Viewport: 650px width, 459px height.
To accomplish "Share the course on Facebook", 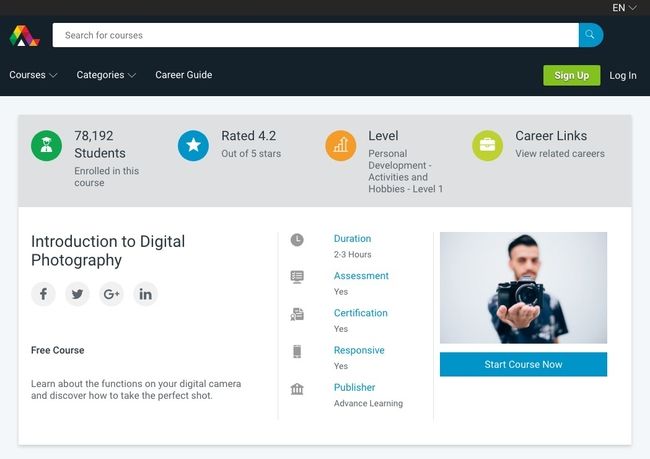I will (x=43, y=294).
